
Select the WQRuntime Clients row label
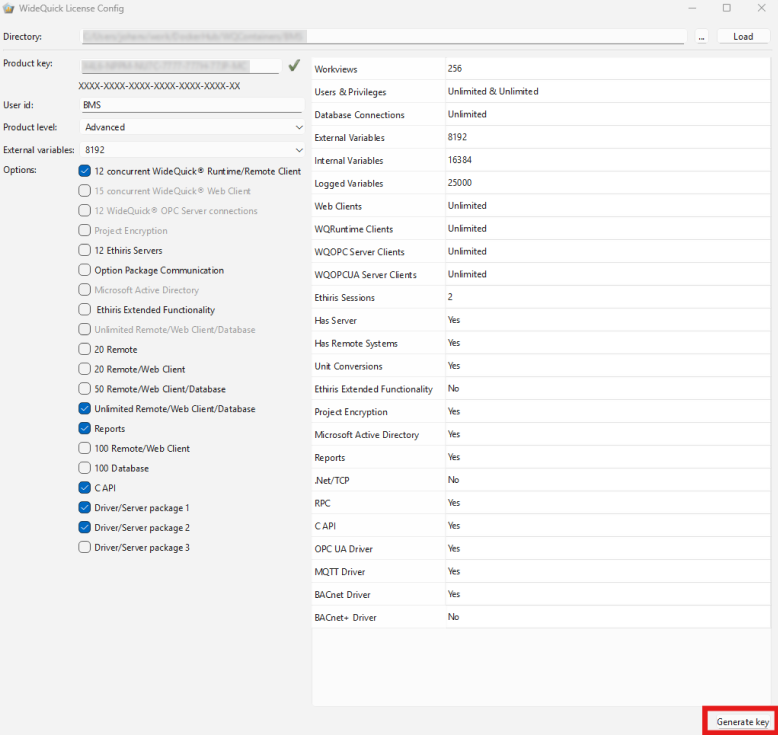pos(354,229)
